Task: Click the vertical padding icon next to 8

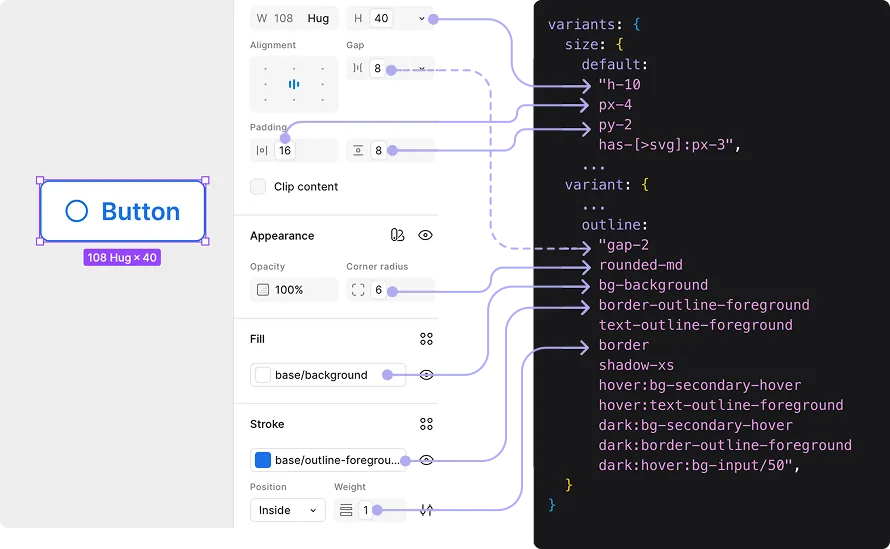Action: [358, 150]
